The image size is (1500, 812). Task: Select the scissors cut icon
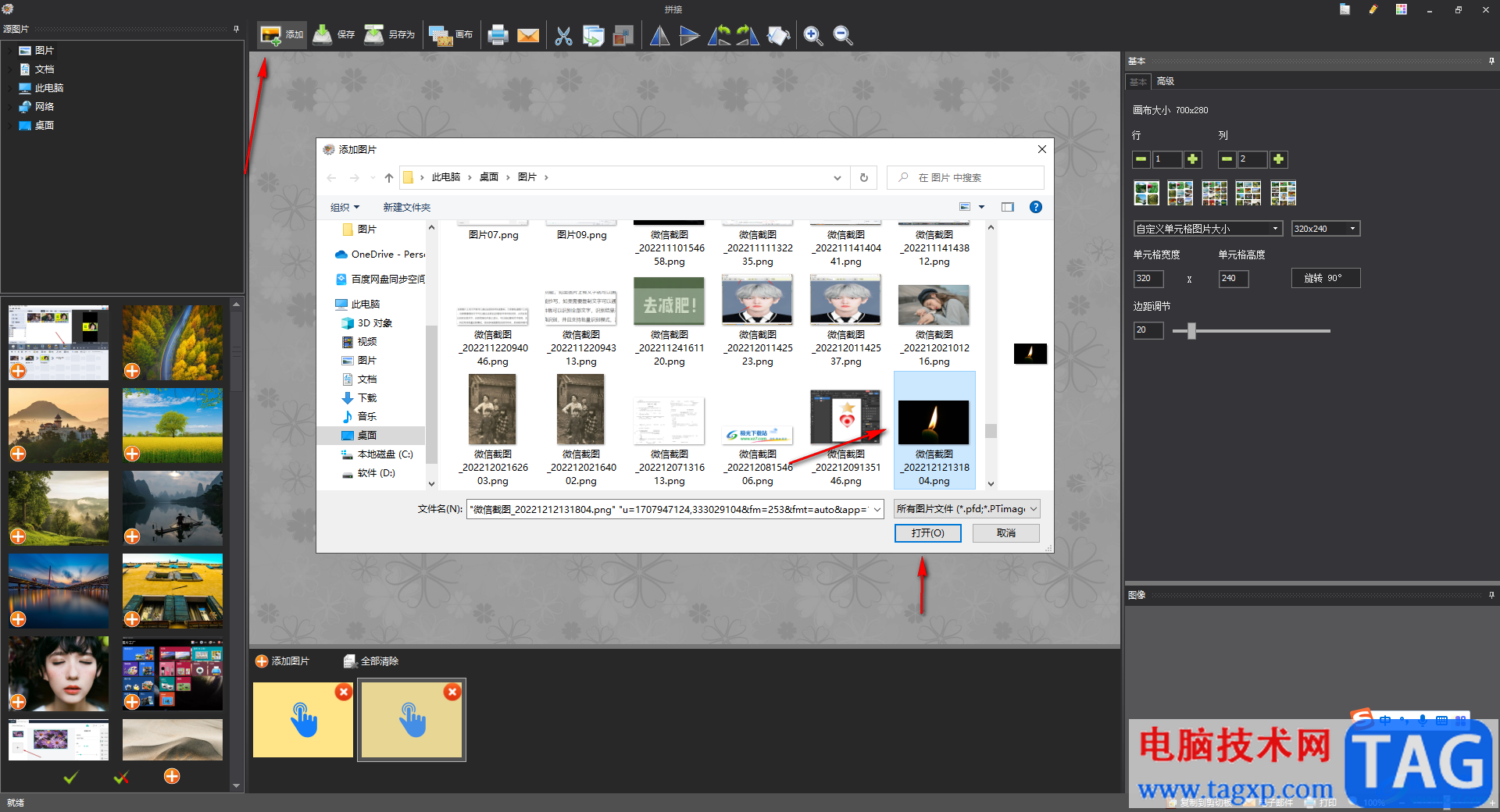[563, 36]
